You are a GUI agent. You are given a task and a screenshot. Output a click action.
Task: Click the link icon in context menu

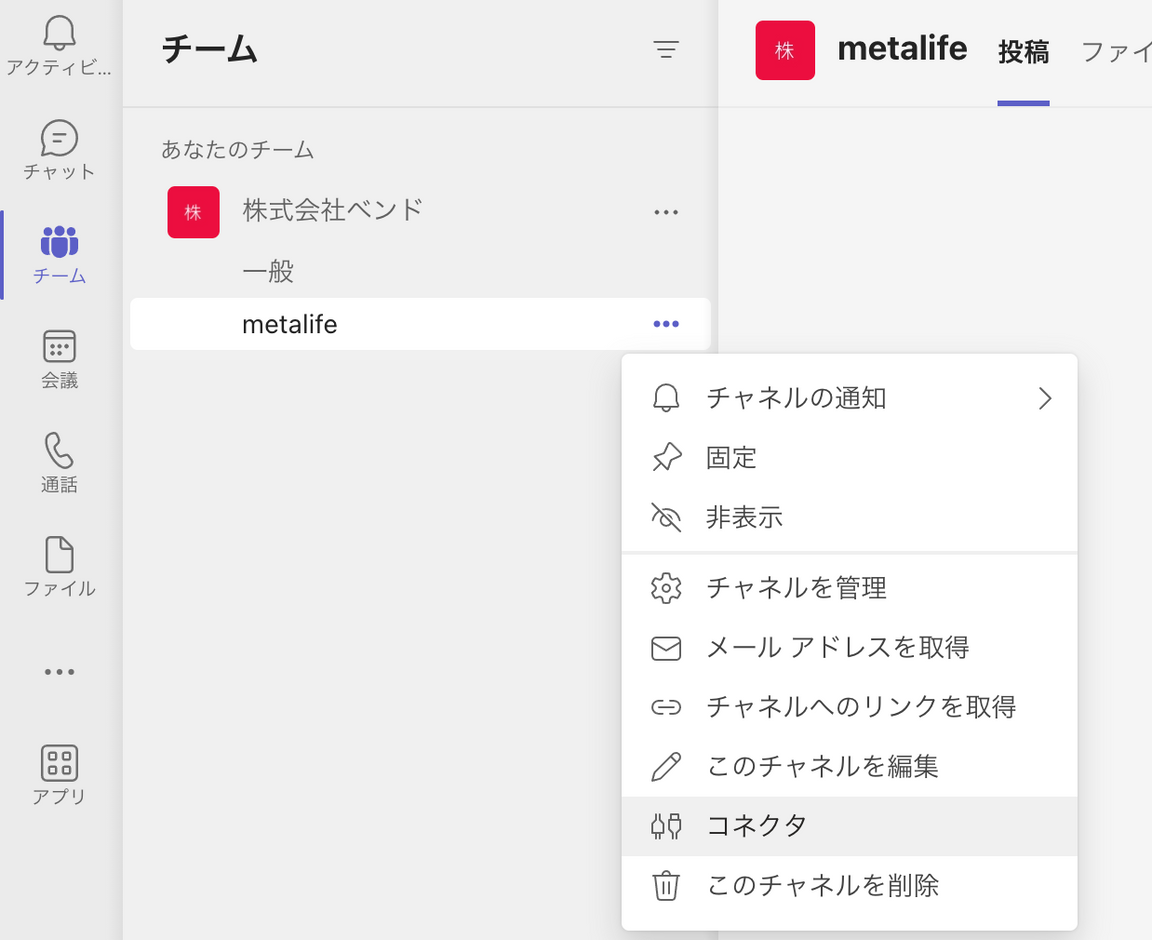tap(666, 707)
